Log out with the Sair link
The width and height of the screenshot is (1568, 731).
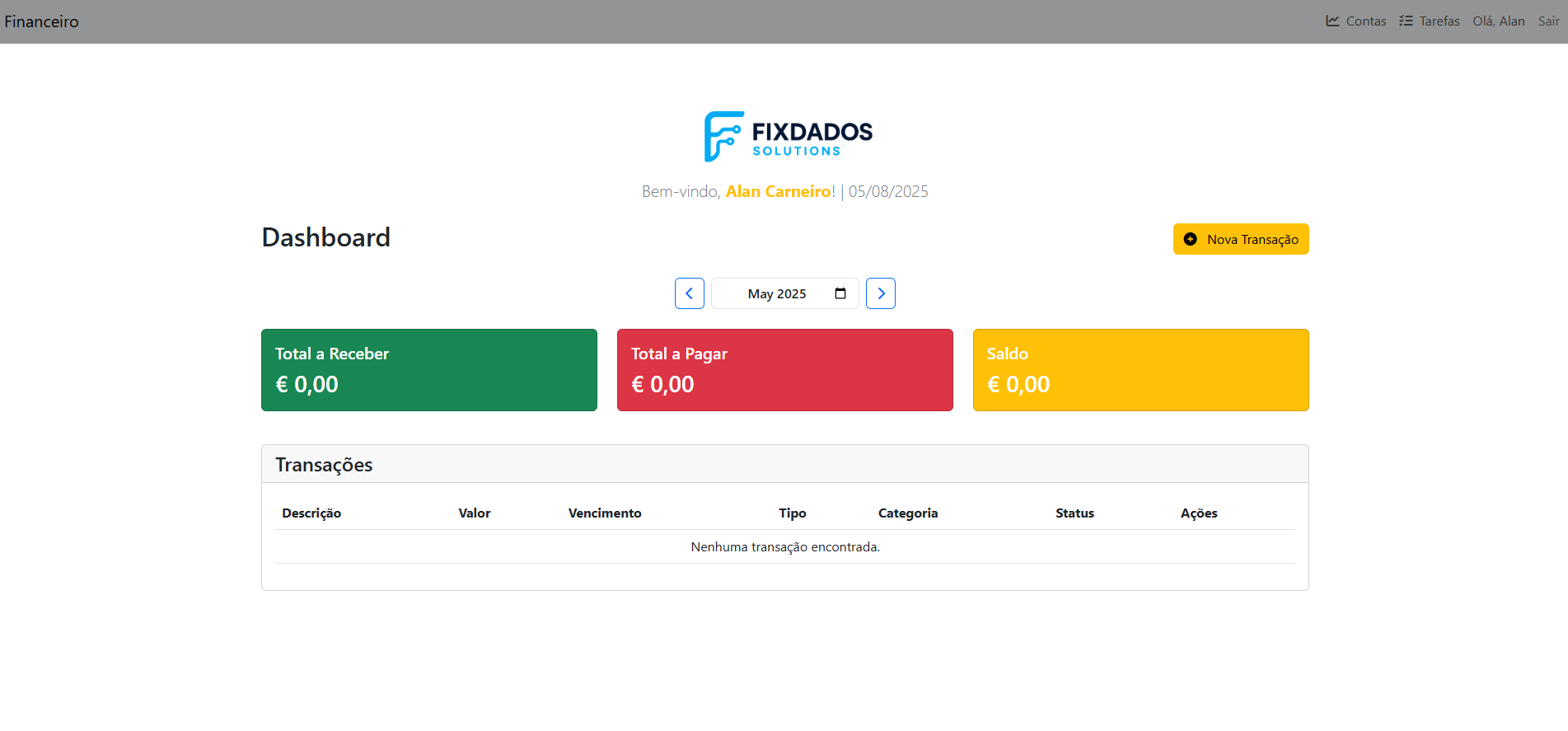click(1548, 21)
